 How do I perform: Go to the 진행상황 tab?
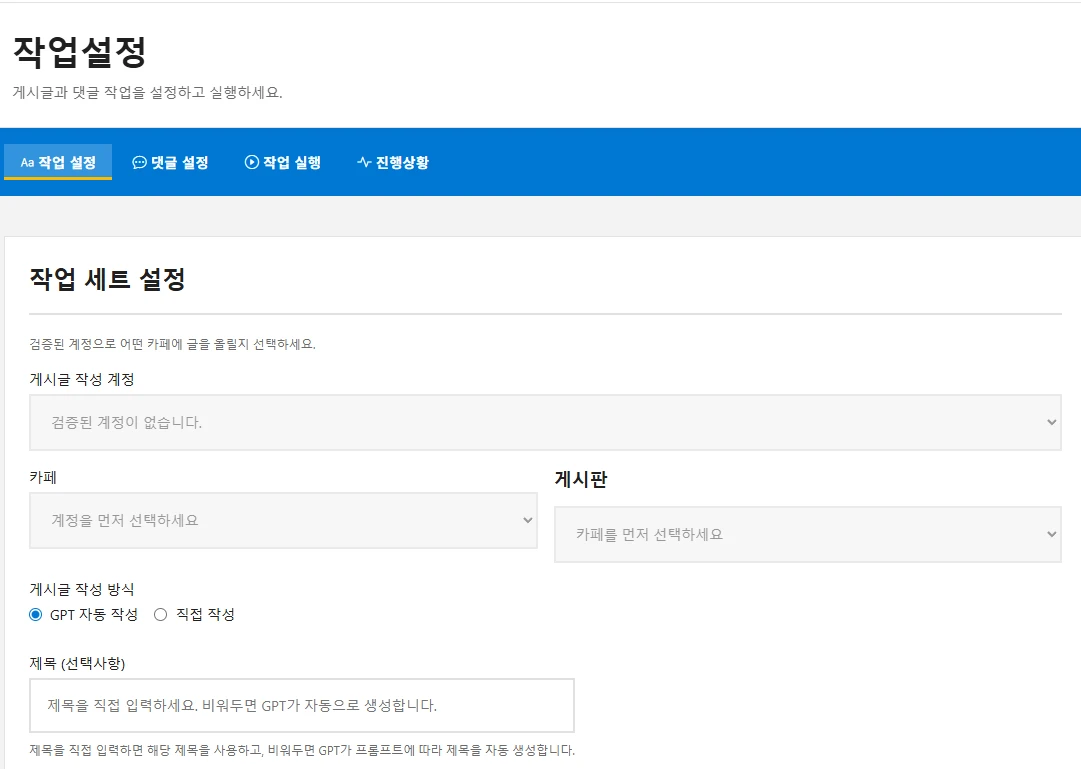(393, 162)
